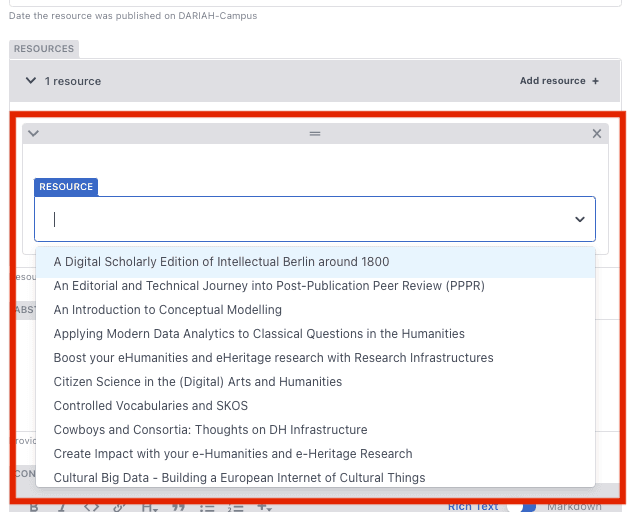Select 'Cultural Big Data' option
640x512 pixels.
pyautogui.click(x=239, y=478)
